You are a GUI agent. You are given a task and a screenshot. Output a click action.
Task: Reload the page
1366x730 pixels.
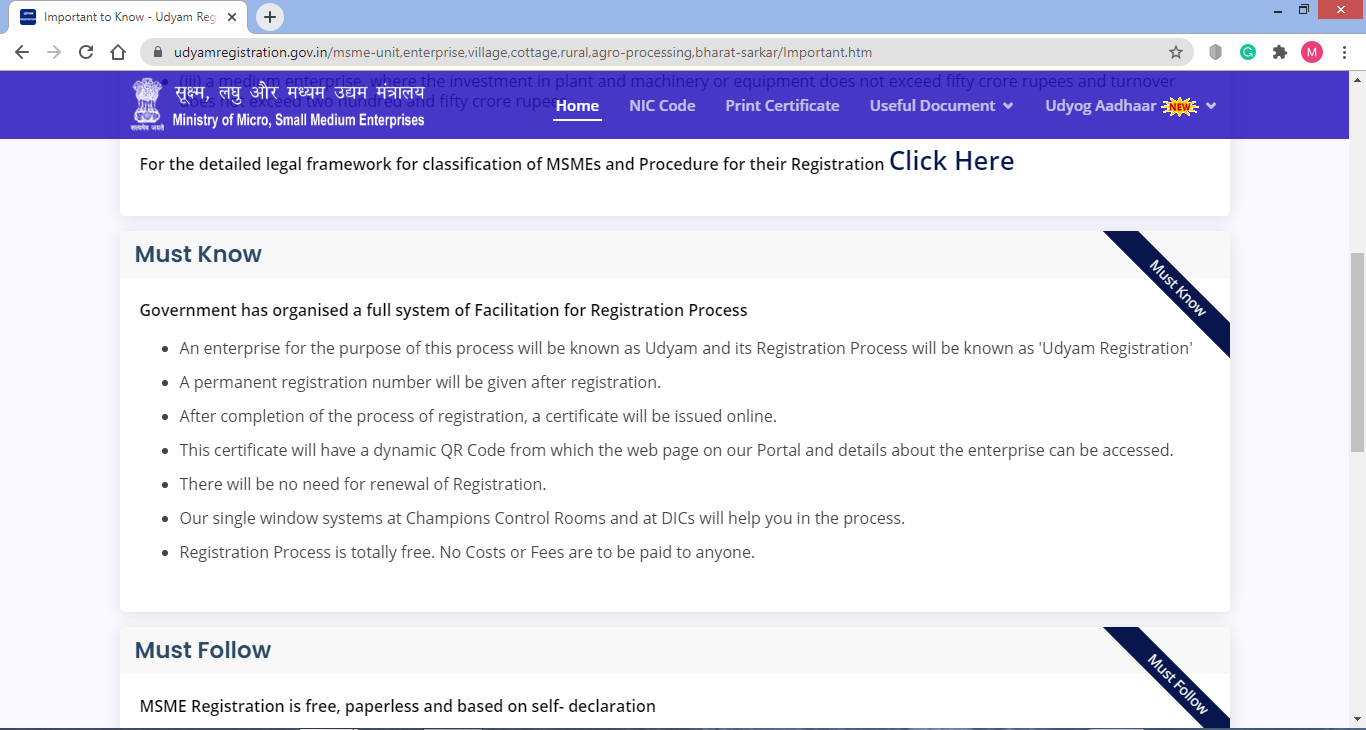[85, 51]
